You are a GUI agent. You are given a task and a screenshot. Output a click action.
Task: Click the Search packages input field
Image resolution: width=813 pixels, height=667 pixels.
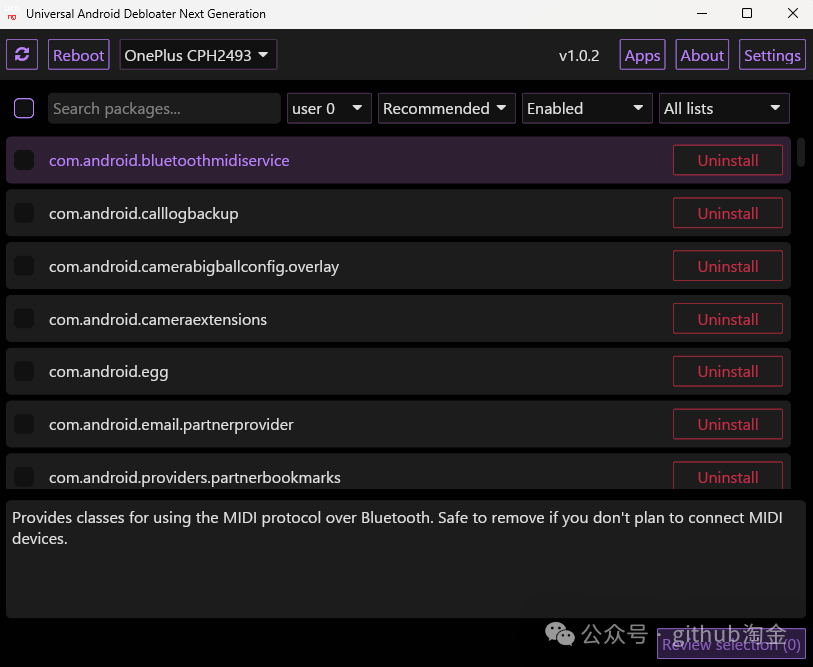[x=164, y=108]
